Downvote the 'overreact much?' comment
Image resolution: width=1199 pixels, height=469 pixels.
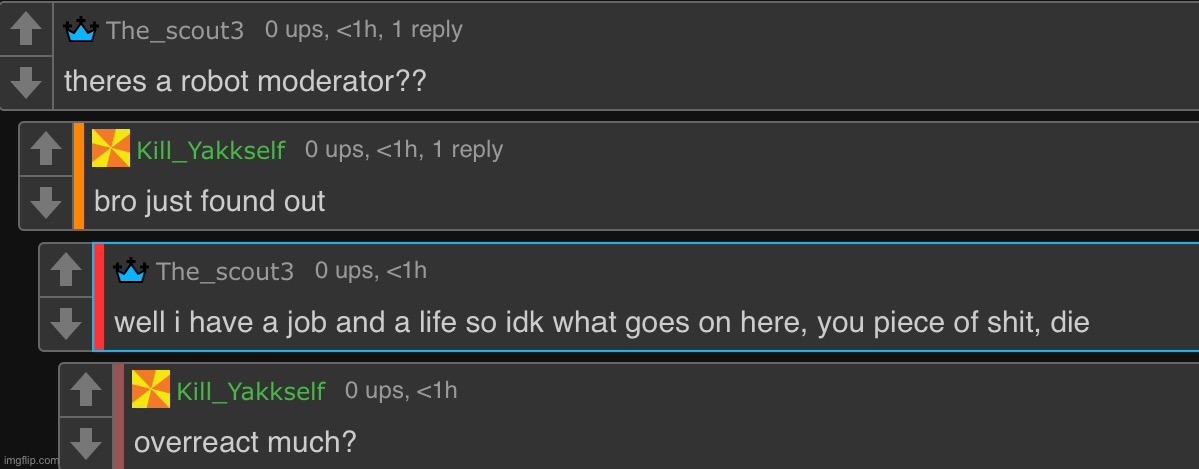point(86,444)
